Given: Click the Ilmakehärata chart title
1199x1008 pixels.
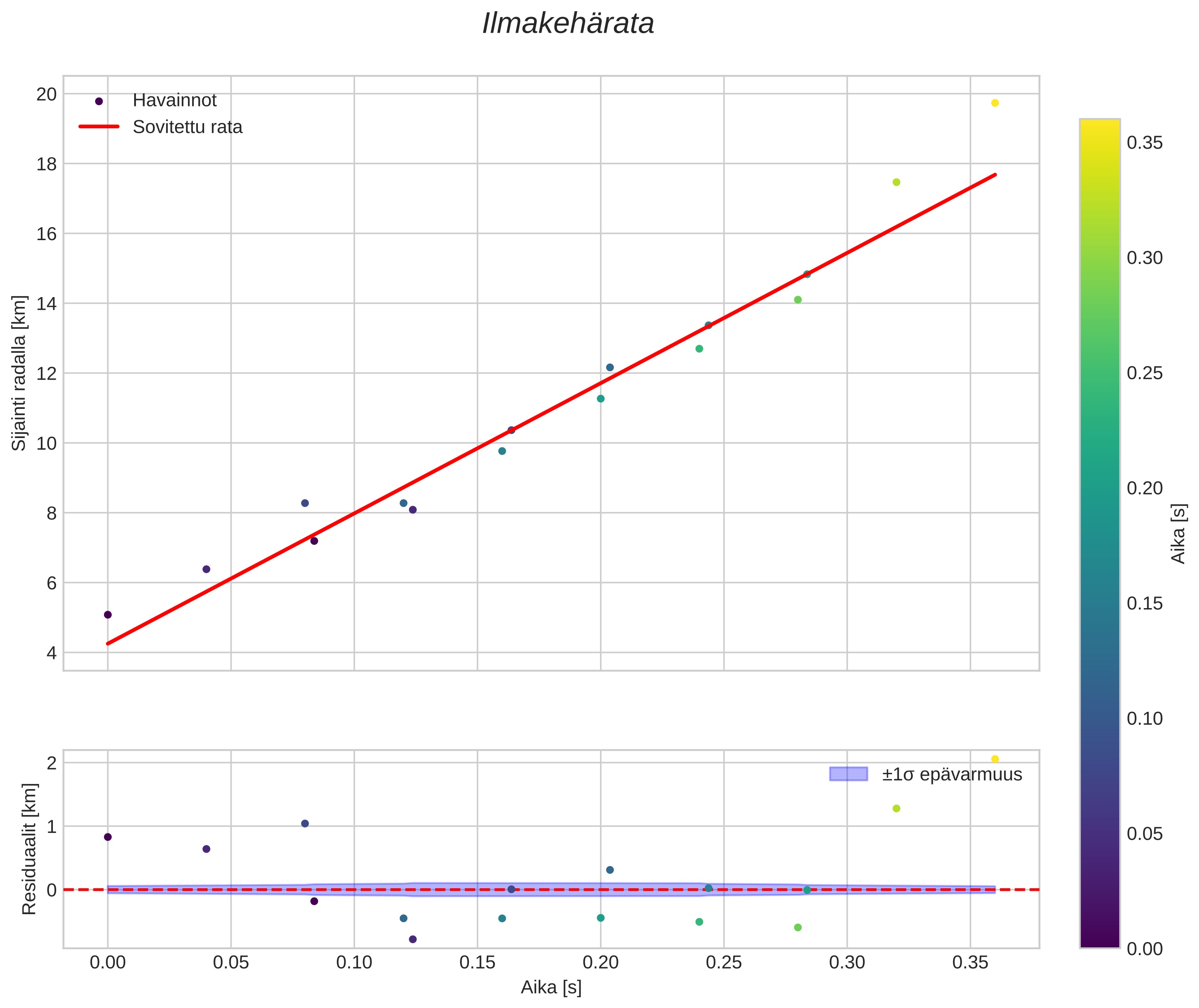Looking at the screenshot, I should click(568, 24).
